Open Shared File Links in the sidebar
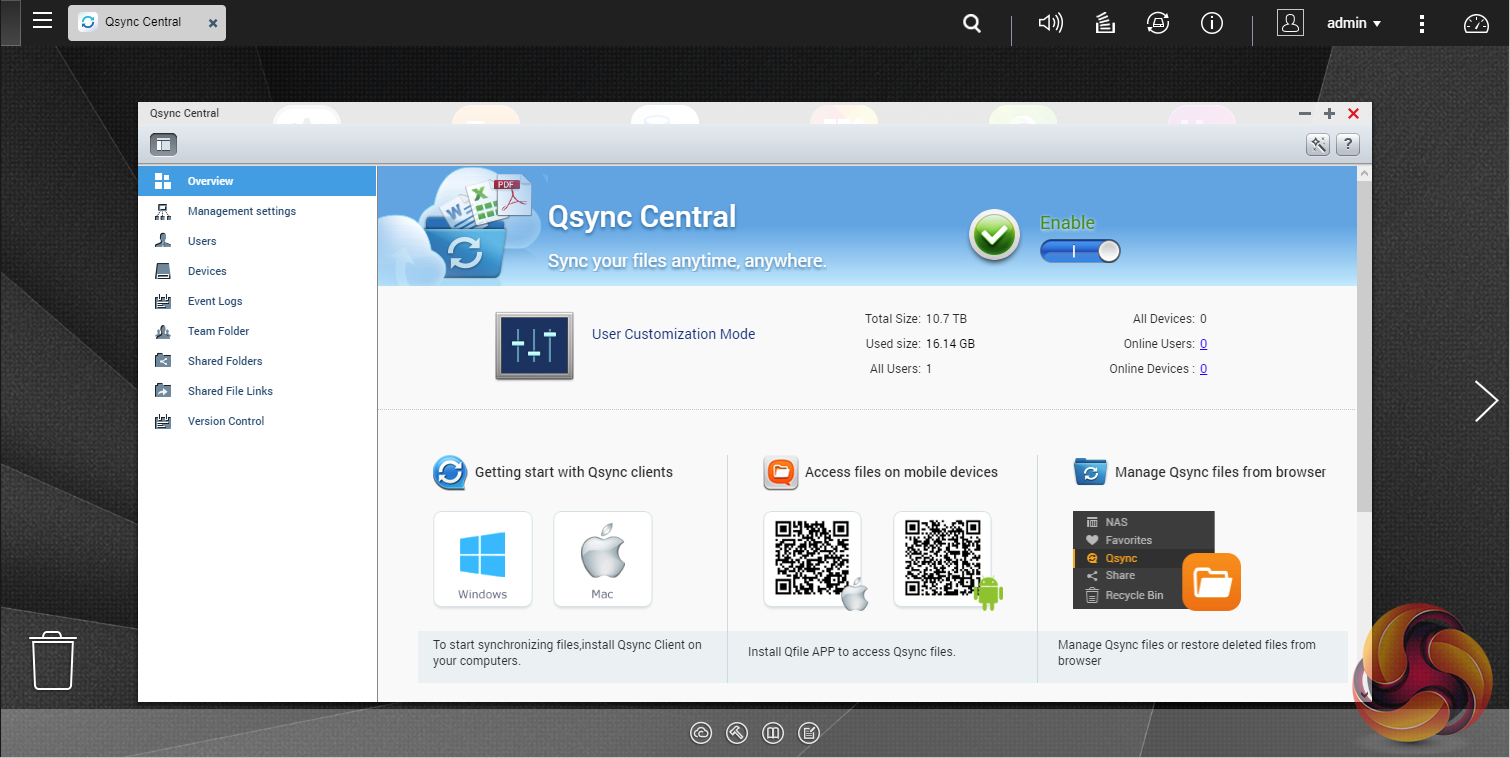 257,391
